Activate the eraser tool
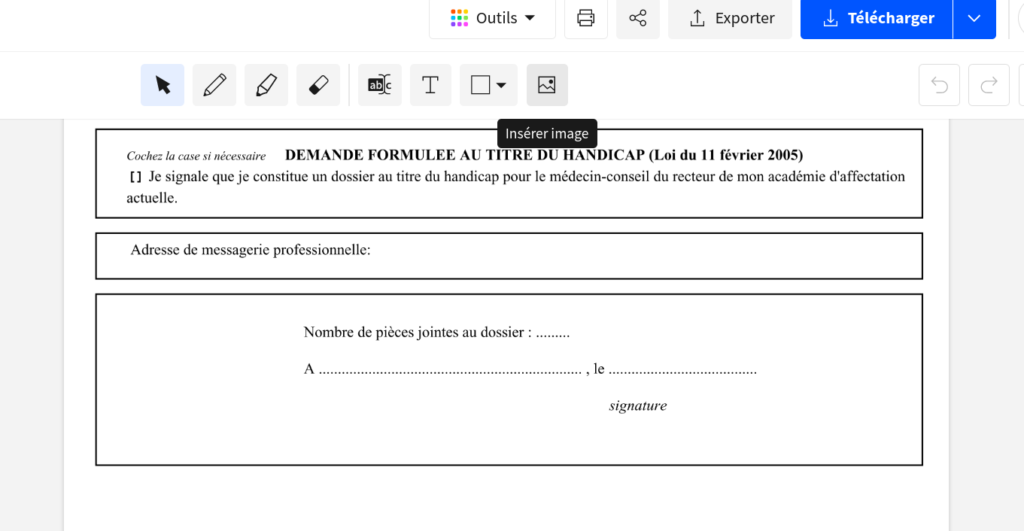Image resolution: width=1024 pixels, height=531 pixels. pyautogui.click(x=318, y=85)
